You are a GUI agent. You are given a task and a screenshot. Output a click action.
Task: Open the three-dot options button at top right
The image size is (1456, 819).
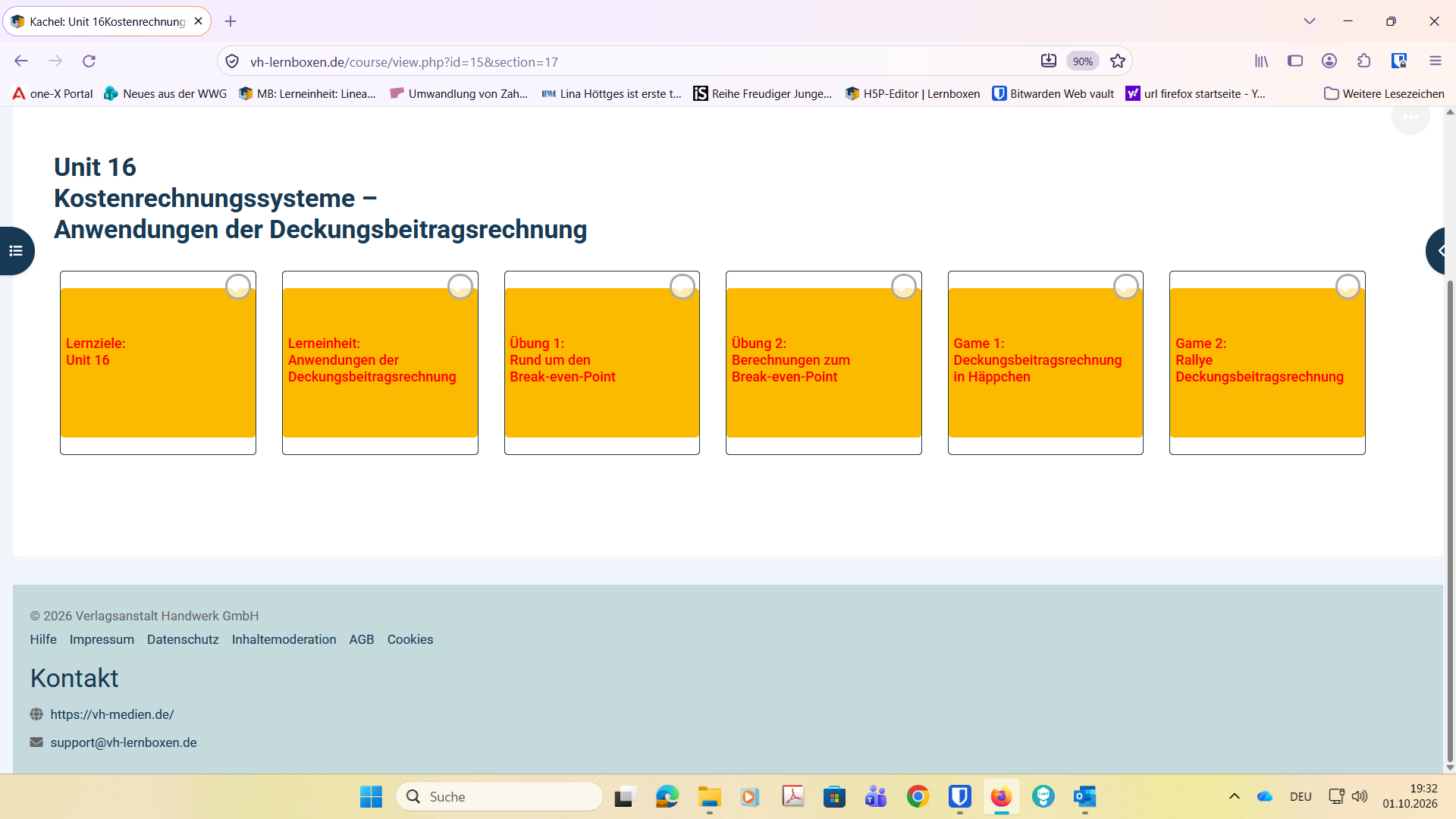tap(1410, 118)
